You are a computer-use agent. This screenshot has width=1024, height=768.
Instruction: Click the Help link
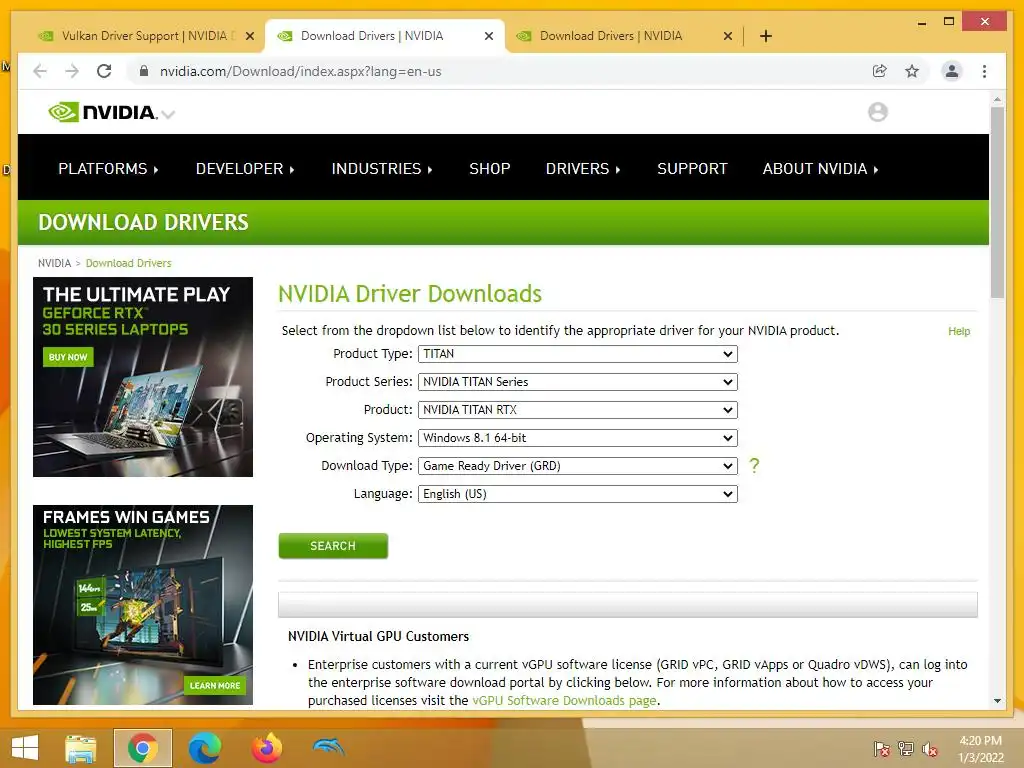point(959,331)
